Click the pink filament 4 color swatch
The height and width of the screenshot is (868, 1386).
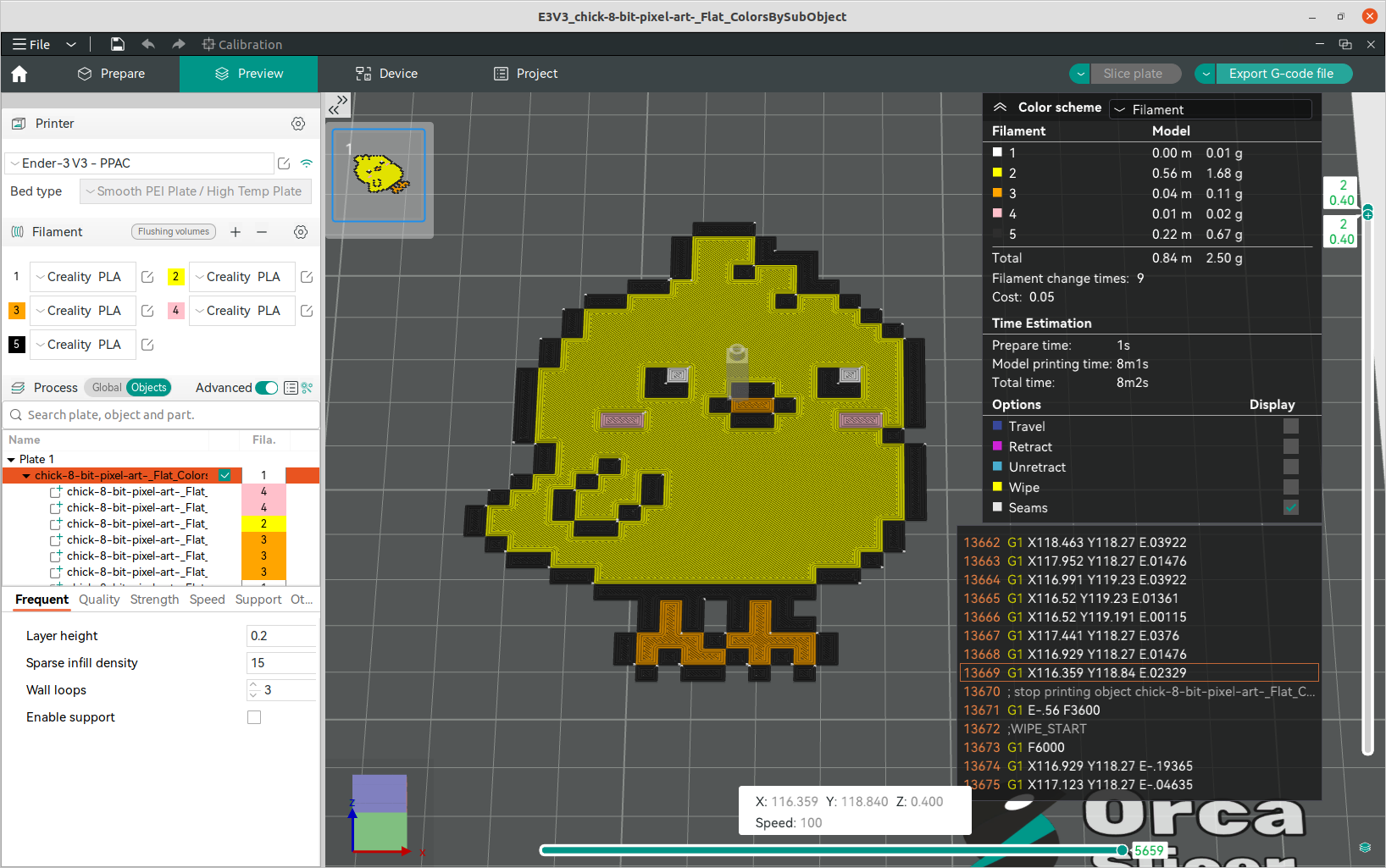175,311
